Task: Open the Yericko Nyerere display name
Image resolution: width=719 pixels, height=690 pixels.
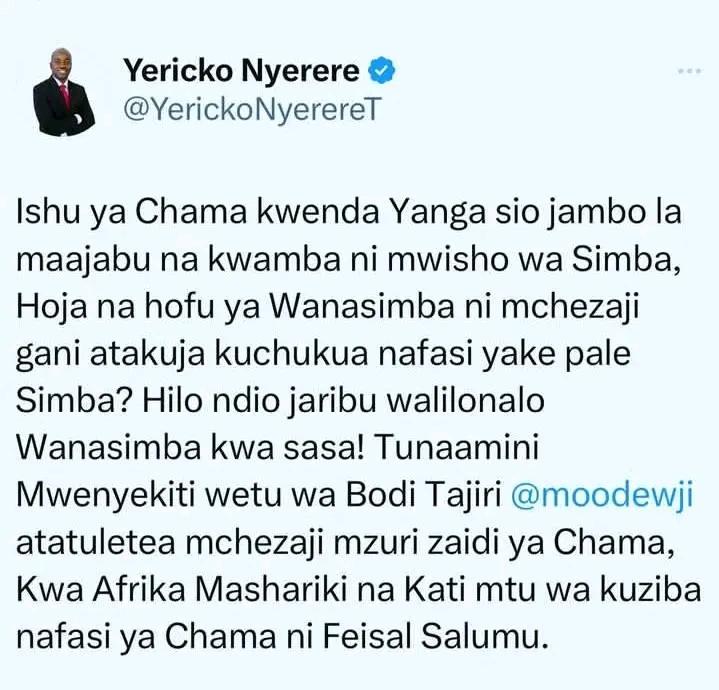Action: click(242, 71)
